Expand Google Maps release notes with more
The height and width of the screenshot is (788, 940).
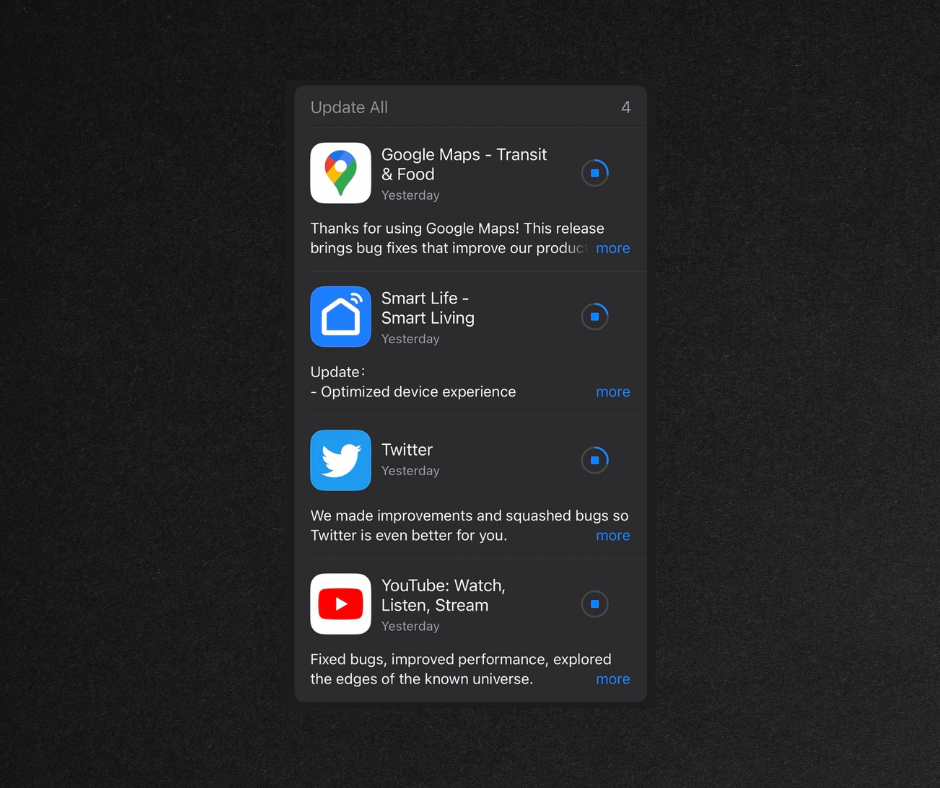613,248
